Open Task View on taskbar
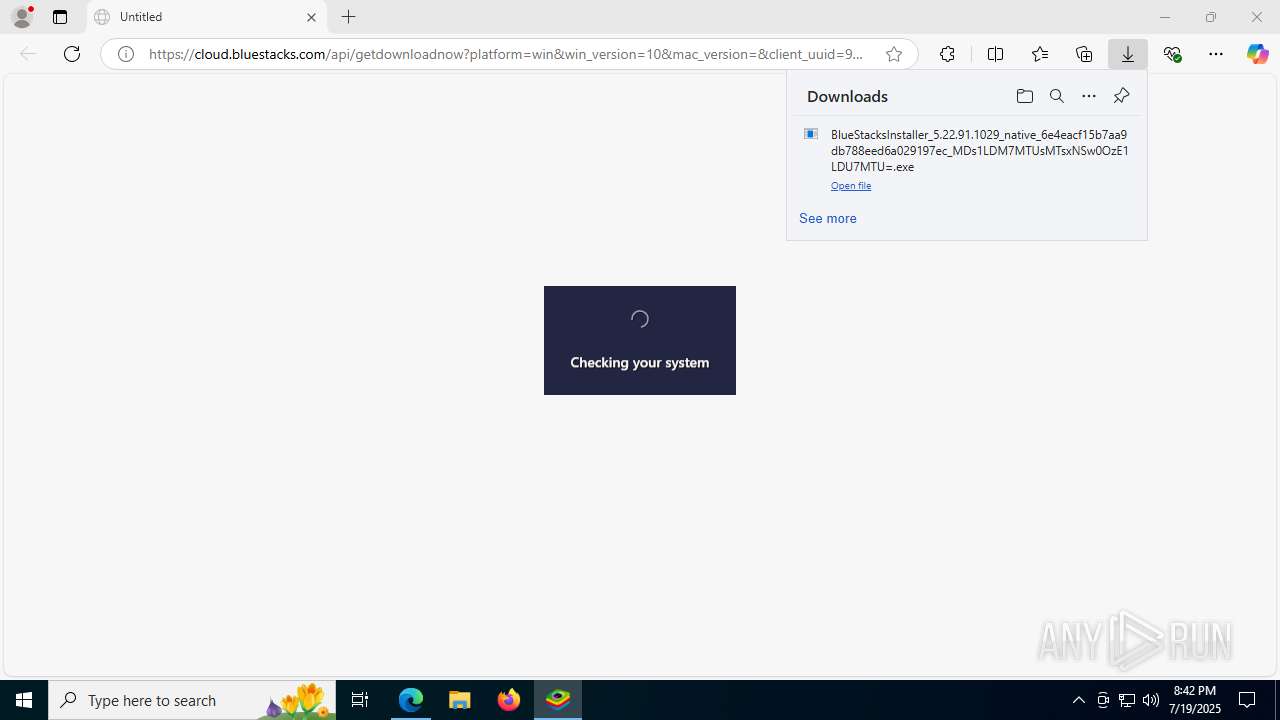The image size is (1280, 720). pyautogui.click(x=360, y=700)
